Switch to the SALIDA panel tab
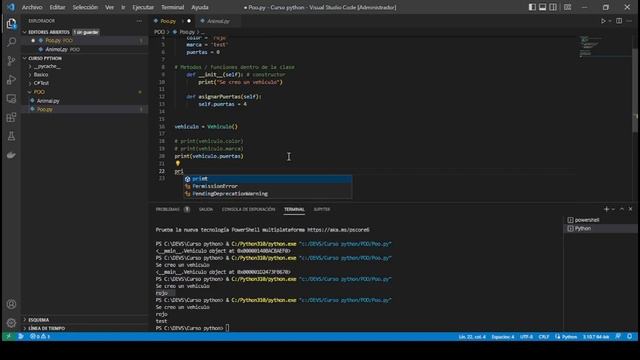The image size is (640, 360). 206,209
